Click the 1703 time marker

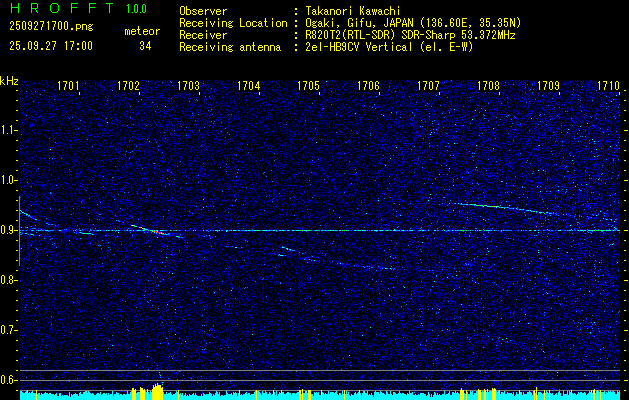point(189,85)
